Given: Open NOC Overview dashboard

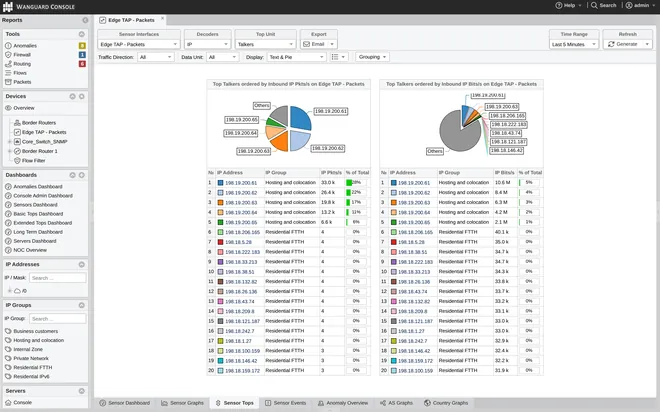Looking at the screenshot, I should (x=30, y=250).
